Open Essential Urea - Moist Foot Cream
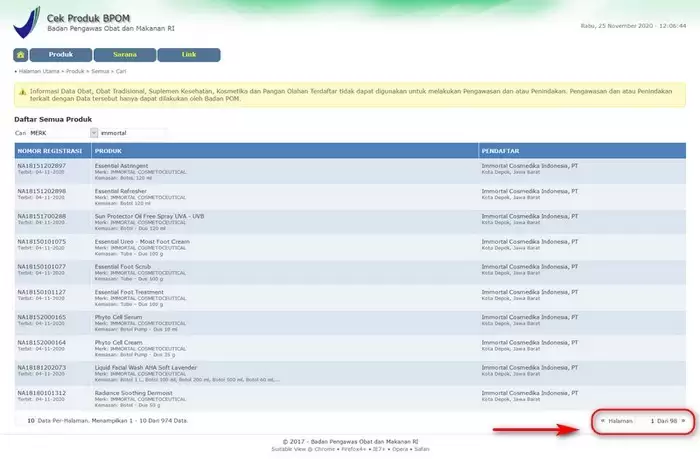 point(142,242)
